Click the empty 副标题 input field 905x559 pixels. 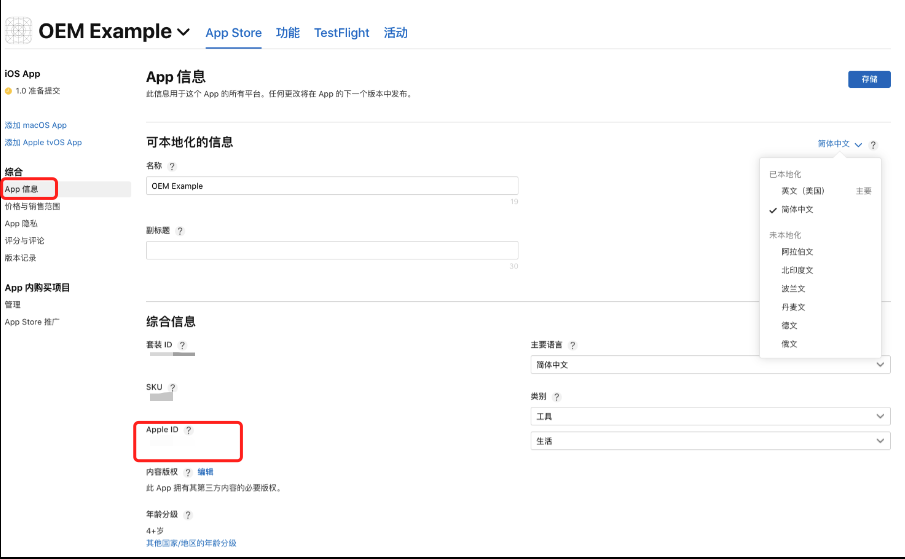pyautogui.click(x=332, y=250)
